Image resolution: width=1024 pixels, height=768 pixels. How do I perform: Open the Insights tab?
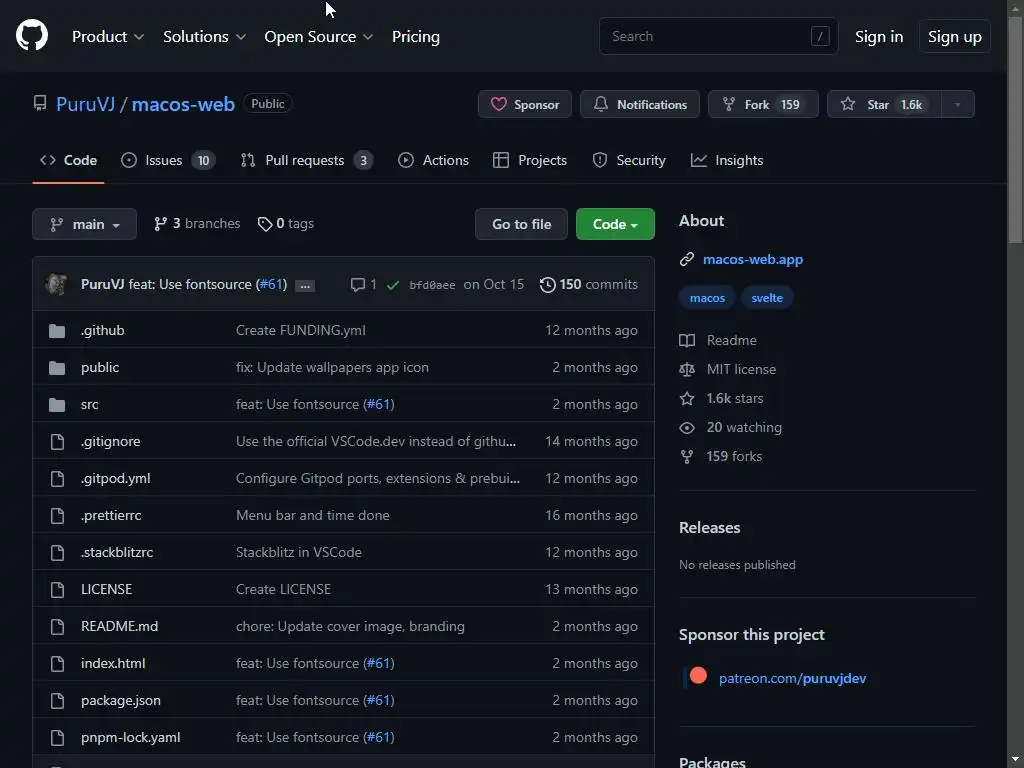click(727, 160)
